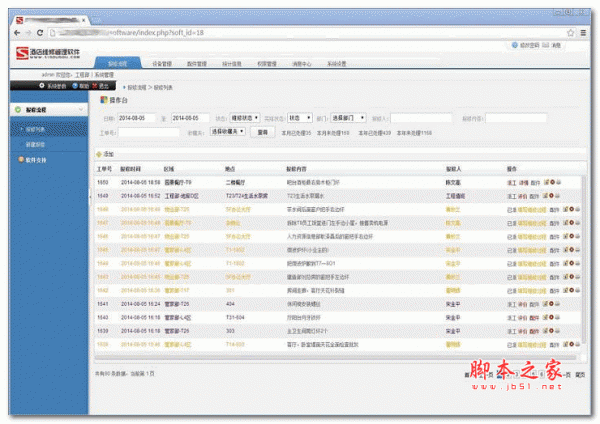Viewport: 600px width, 424px height.
Task: Click the red 退出 logout icon
Action: (x=95, y=86)
